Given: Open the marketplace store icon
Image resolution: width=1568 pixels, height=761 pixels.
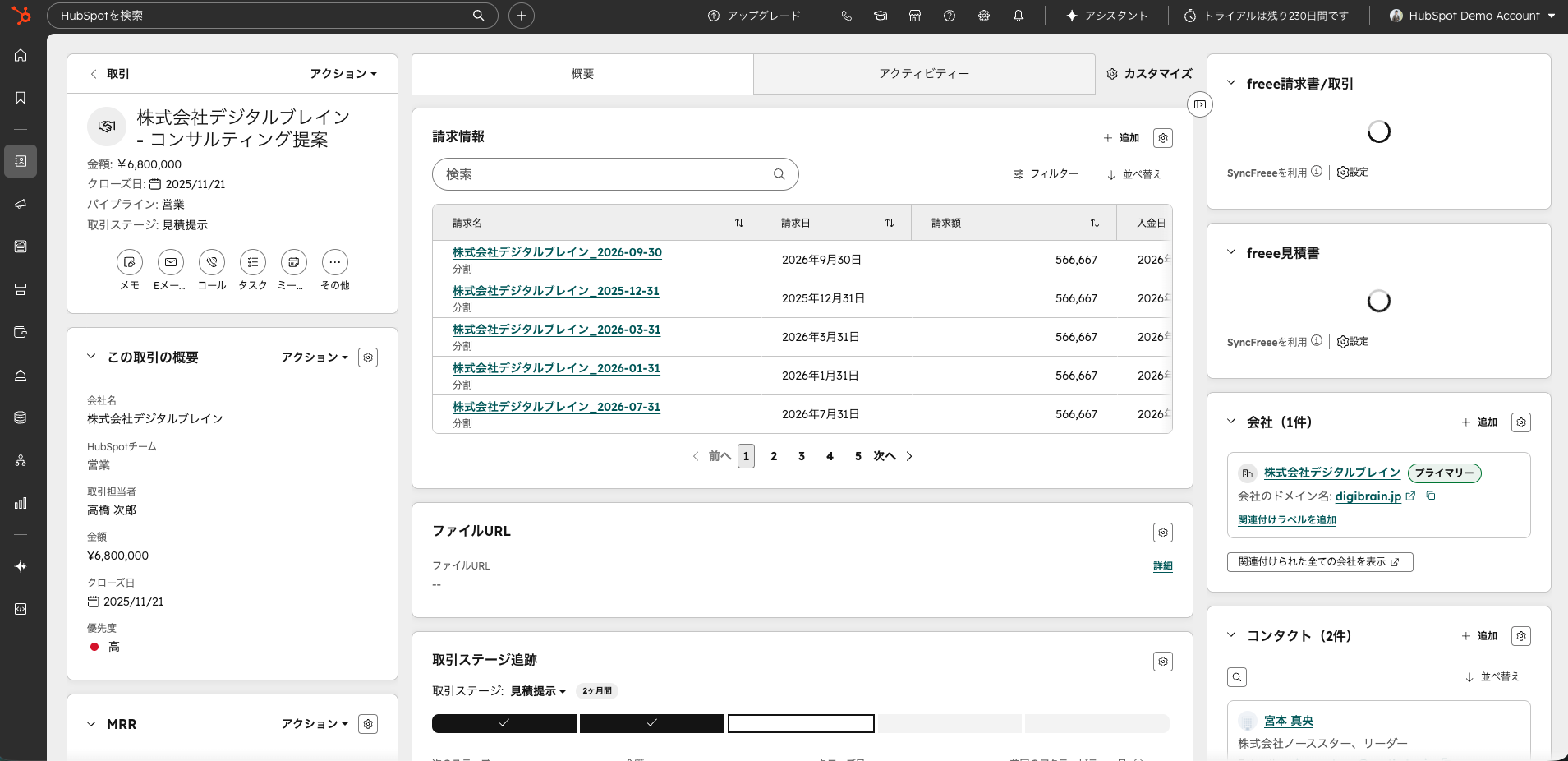Looking at the screenshot, I should click(915, 16).
